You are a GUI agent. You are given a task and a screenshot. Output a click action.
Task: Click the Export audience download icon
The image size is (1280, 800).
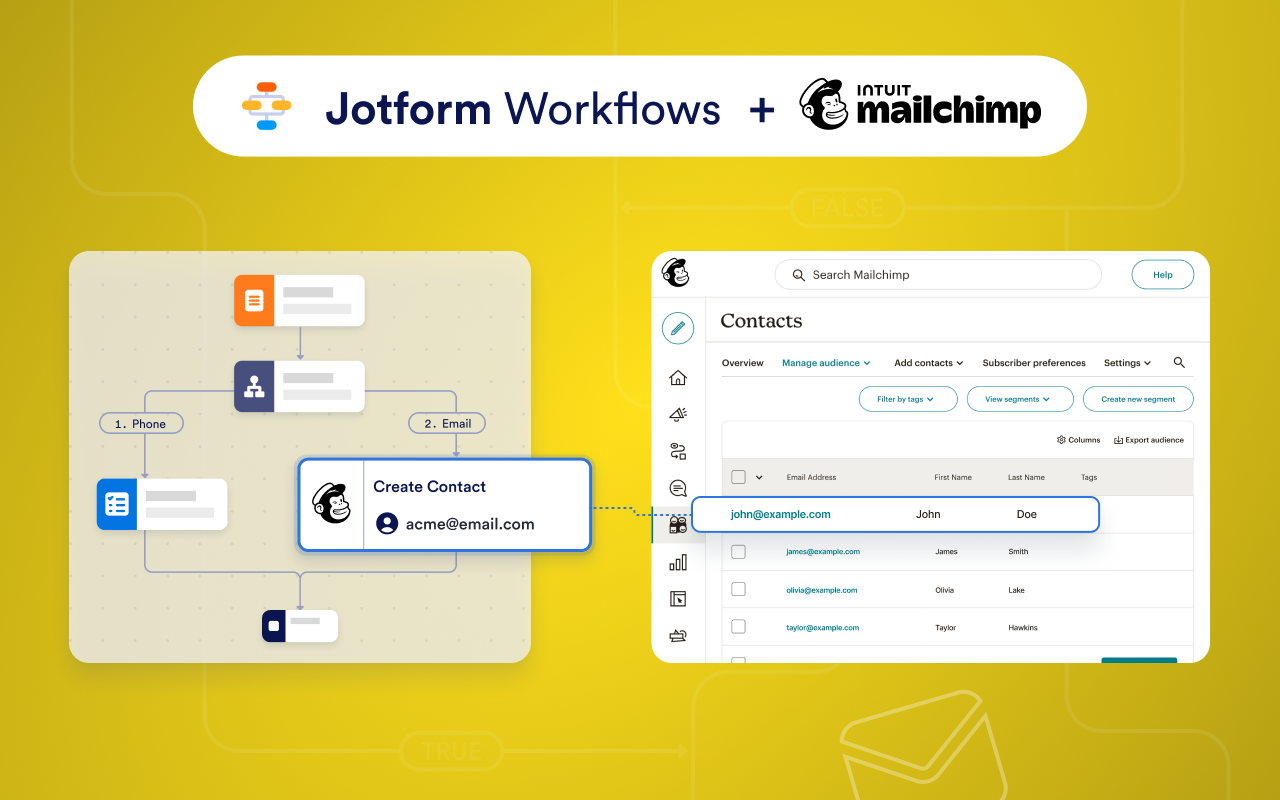[x=1118, y=440]
